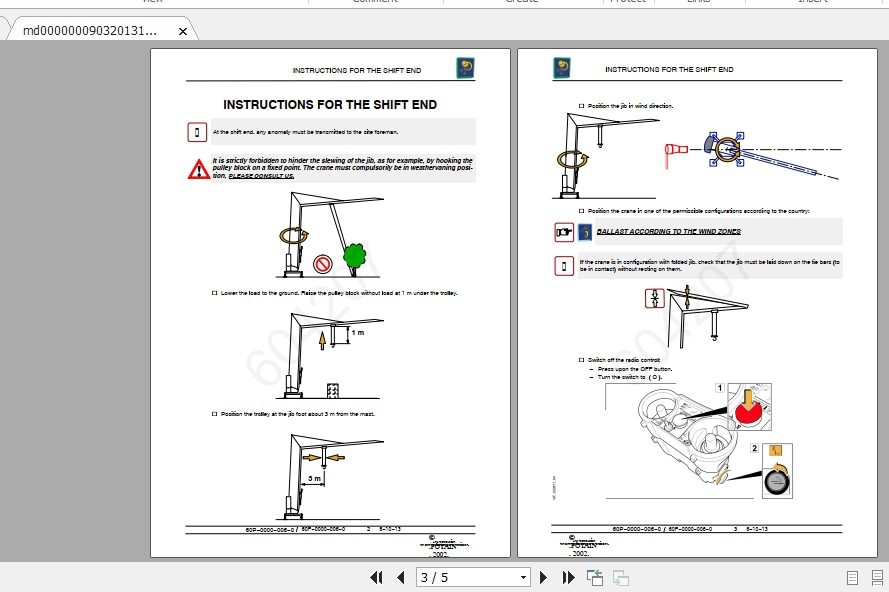Open the Create menu
The height and width of the screenshot is (592, 889).
(x=522, y=3)
